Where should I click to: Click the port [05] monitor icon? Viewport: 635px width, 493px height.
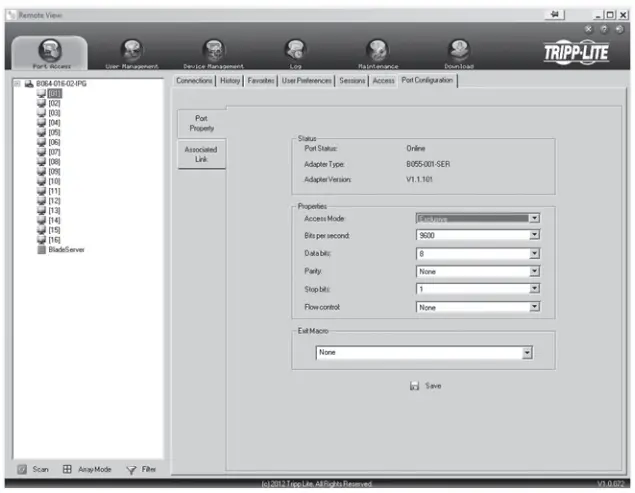pyautogui.click(x=41, y=132)
